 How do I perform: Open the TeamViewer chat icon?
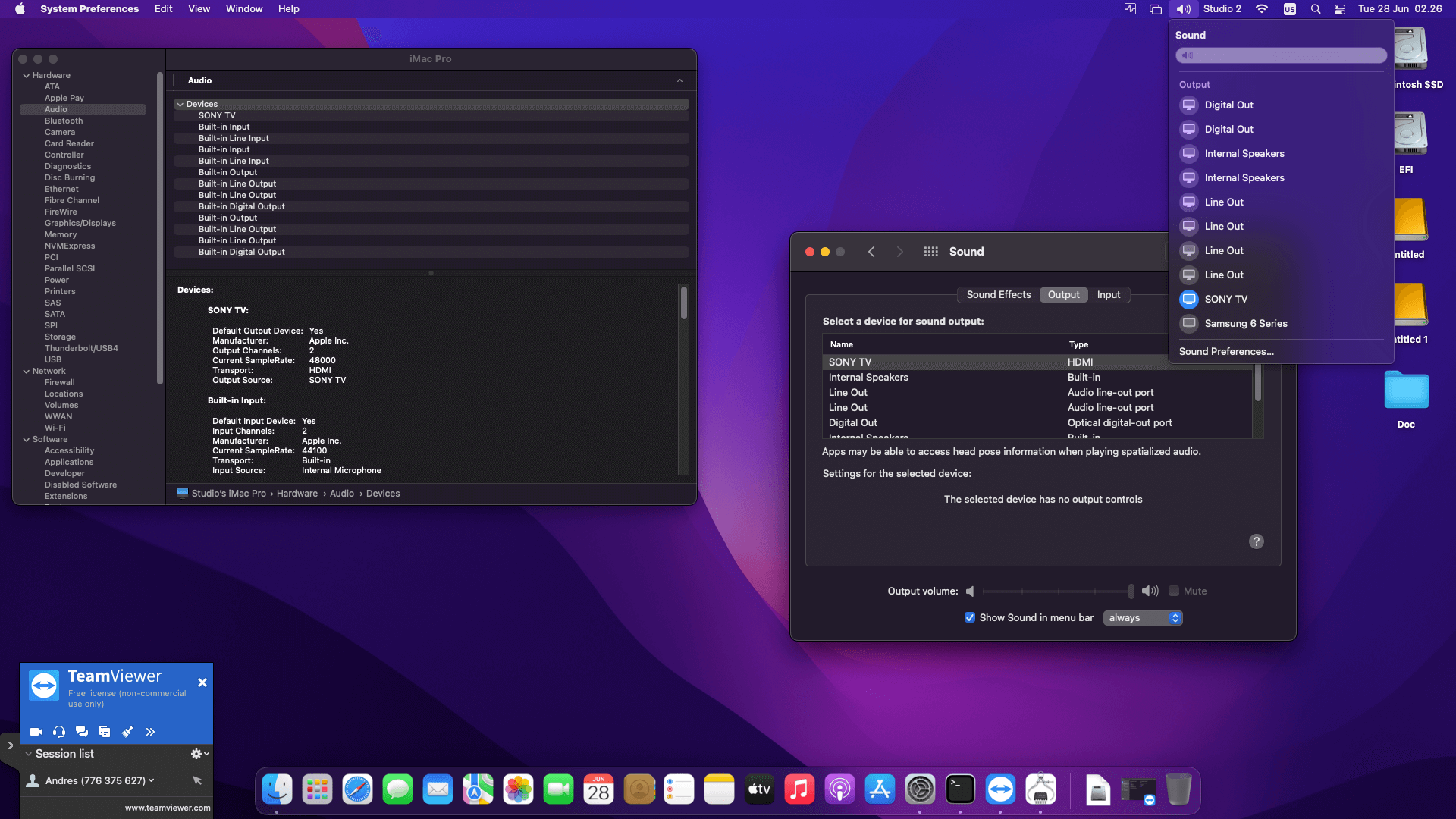82,732
